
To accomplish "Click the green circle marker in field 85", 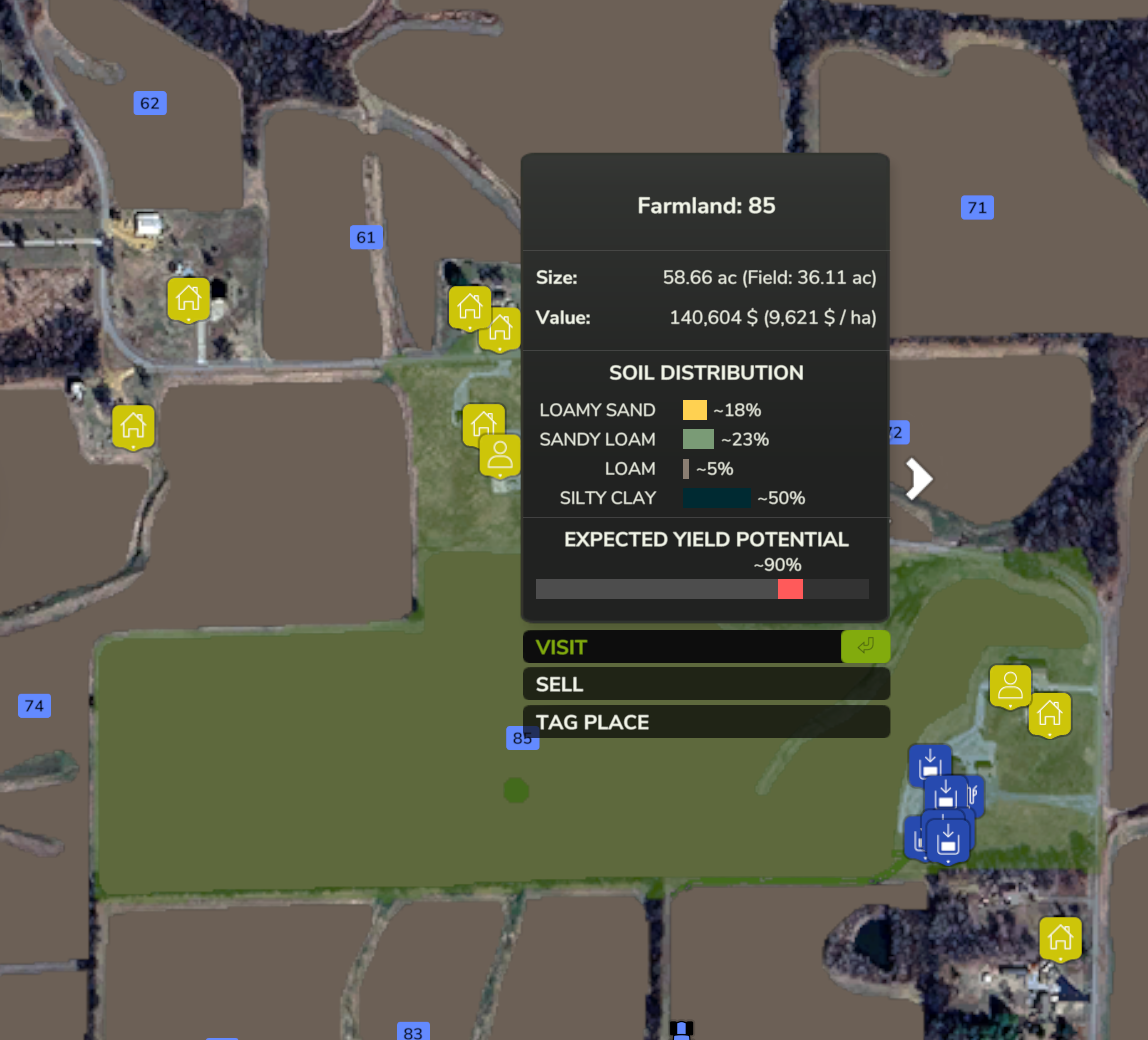I will pyautogui.click(x=516, y=790).
